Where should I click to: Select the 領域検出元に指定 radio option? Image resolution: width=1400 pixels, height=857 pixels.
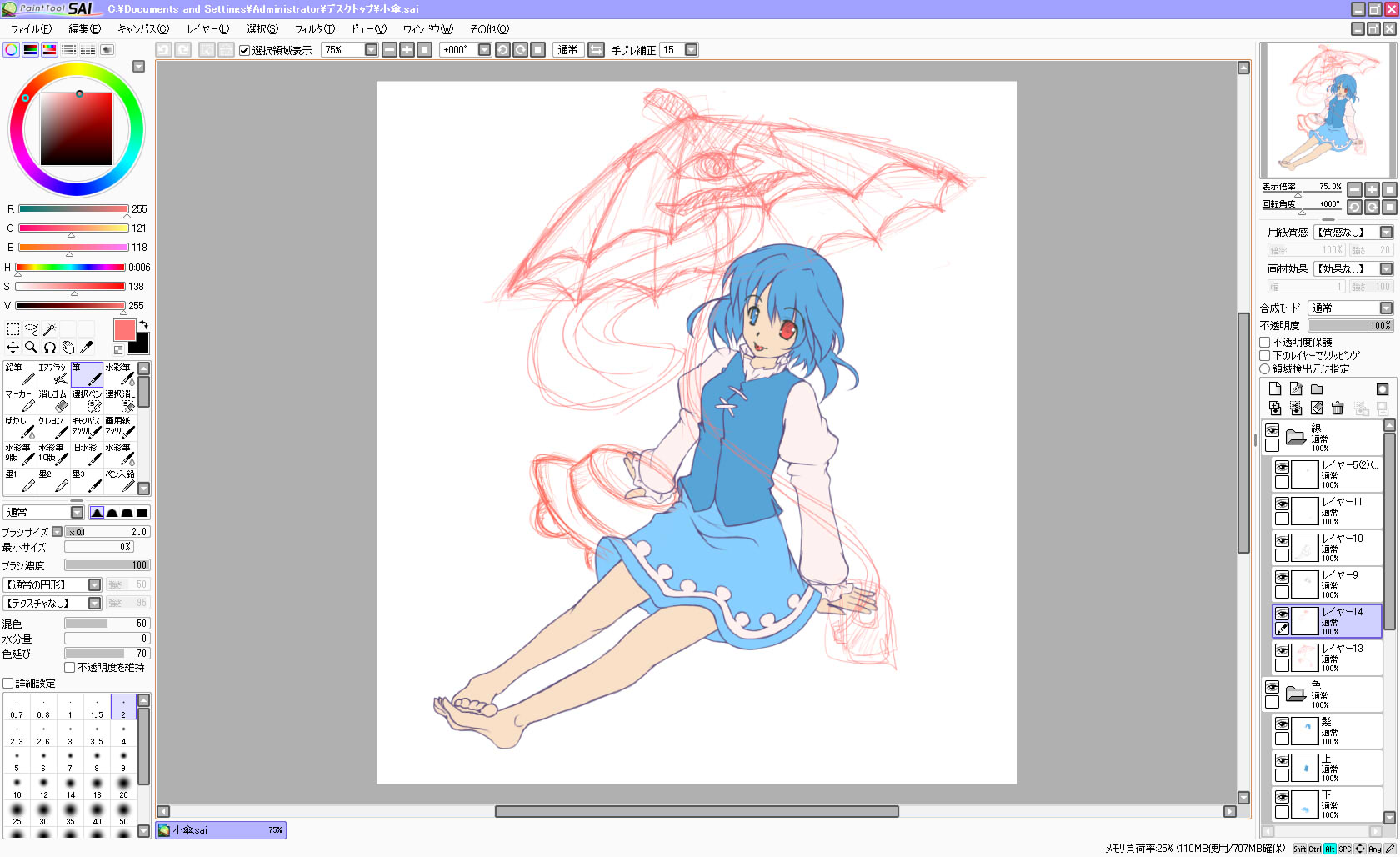coord(1265,369)
